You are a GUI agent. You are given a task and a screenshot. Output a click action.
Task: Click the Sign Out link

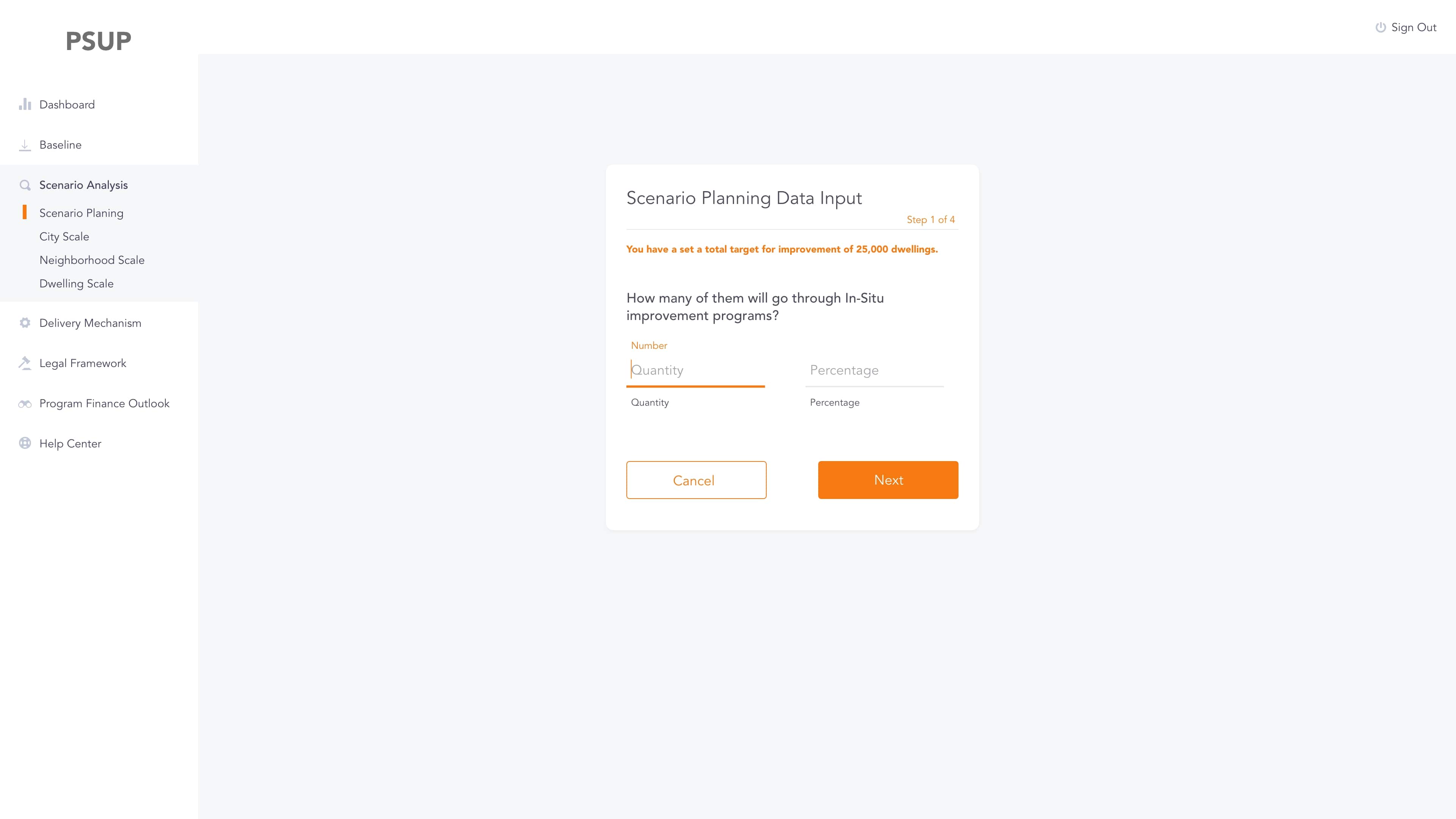[x=1413, y=28]
